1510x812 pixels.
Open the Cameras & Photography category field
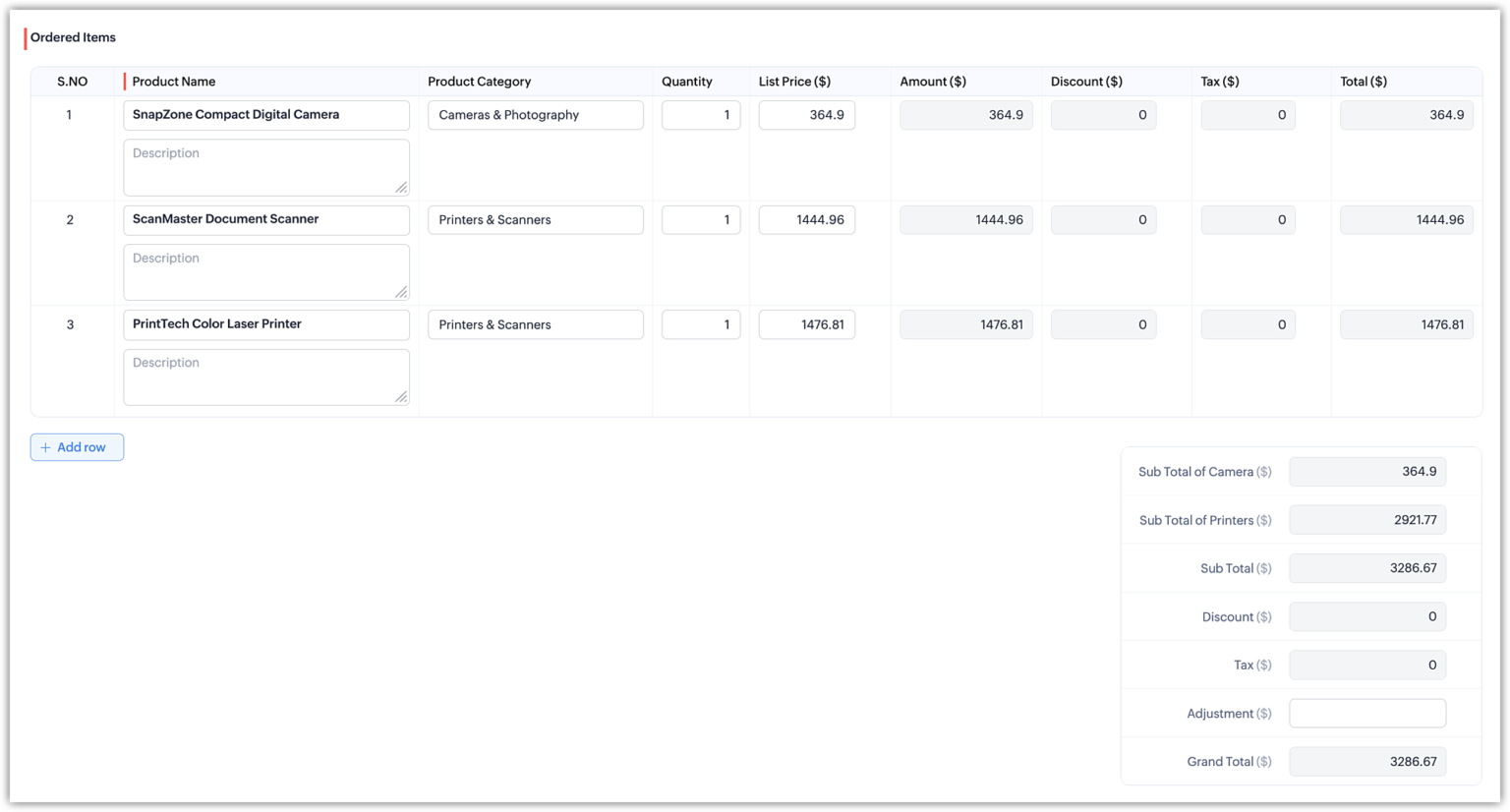[x=535, y=115]
